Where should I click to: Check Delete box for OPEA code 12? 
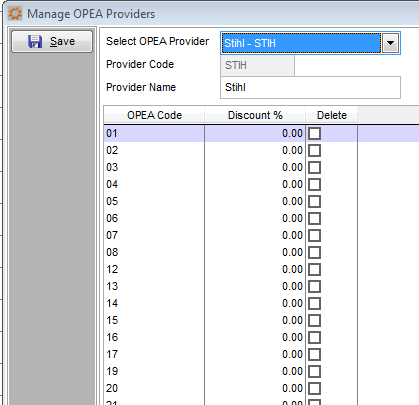pyautogui.click(x=314, y=270)
